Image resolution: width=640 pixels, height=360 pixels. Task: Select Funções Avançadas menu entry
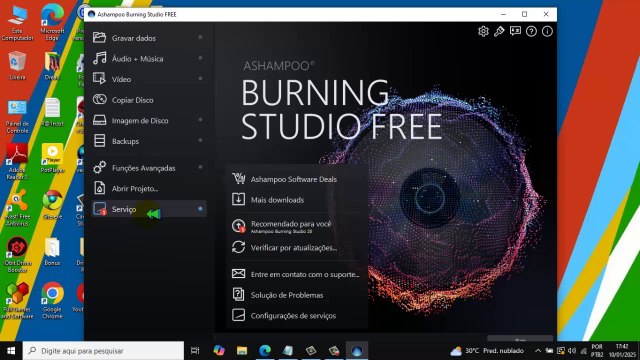[149, 168]
